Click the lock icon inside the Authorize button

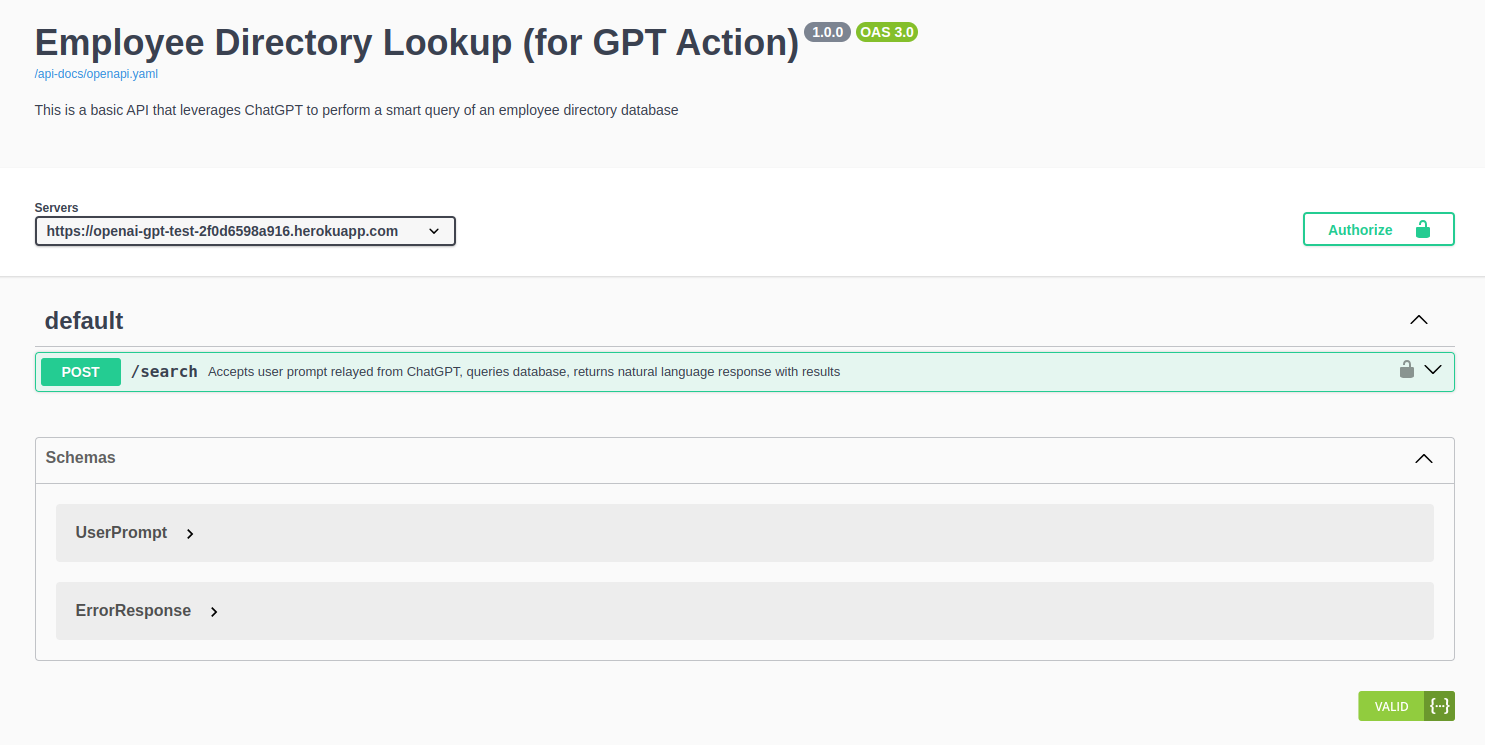(x=1422, y=229)
